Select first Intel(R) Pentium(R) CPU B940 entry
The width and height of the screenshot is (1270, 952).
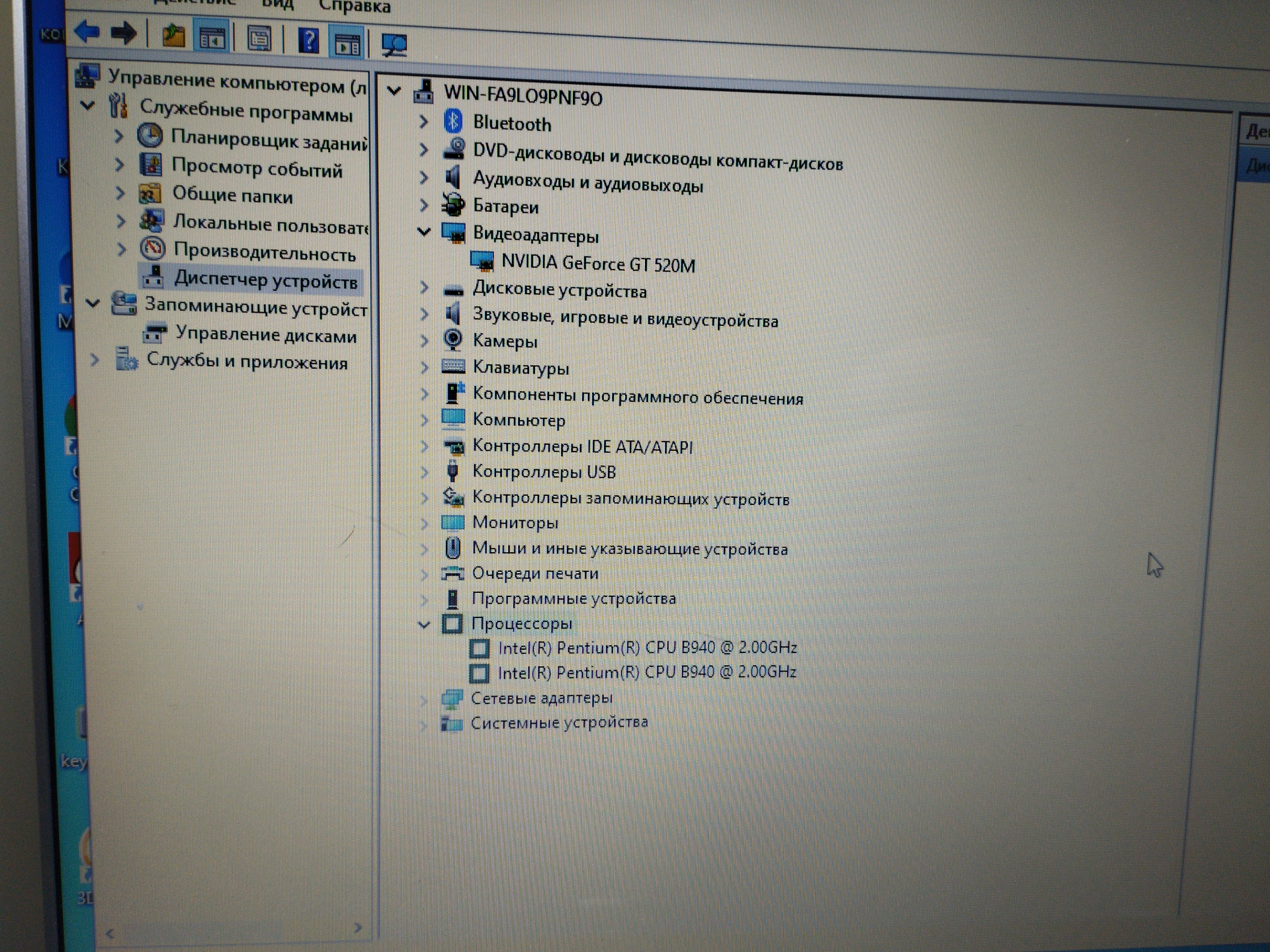tap(648, 647)
